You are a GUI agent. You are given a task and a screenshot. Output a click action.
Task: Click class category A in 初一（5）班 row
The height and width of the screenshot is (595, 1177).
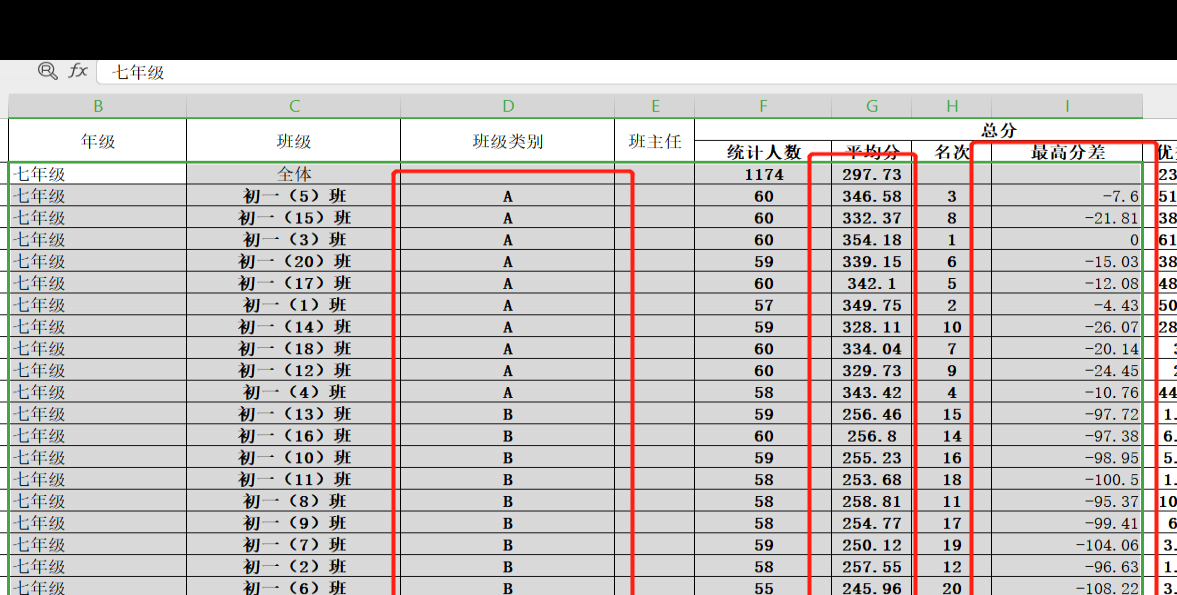click(x=507, y=196)
